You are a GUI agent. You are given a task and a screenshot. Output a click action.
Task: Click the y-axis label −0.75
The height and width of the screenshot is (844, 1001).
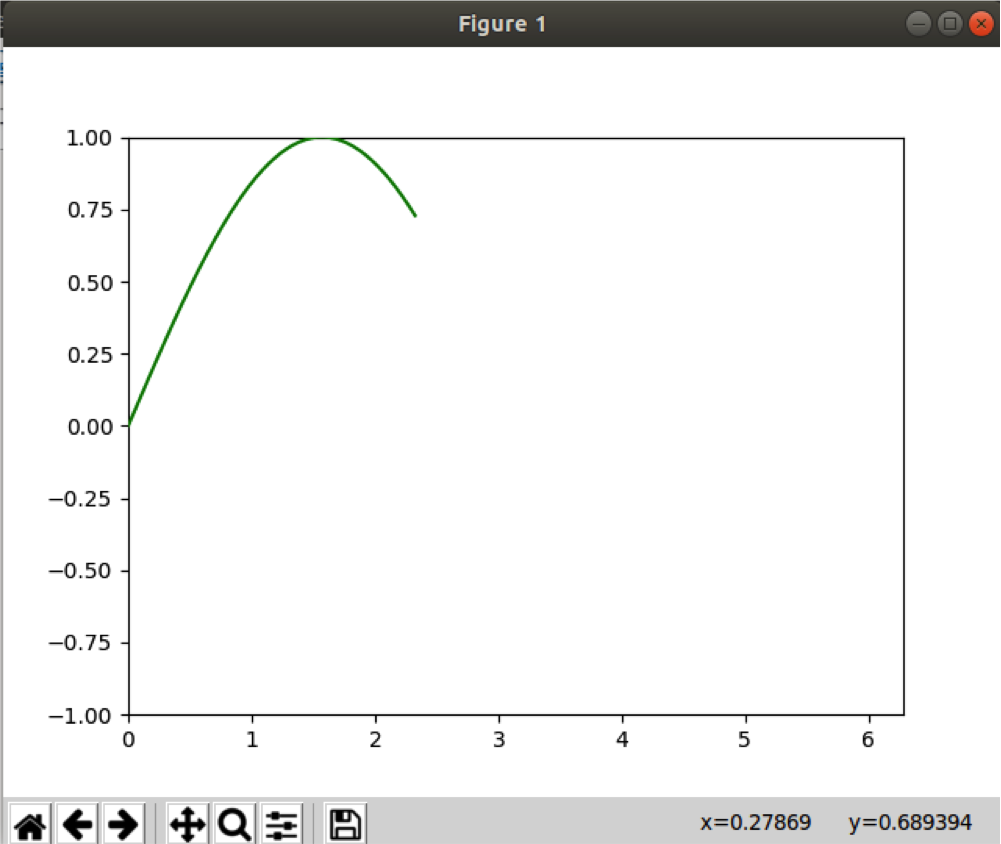click(80, 643)
